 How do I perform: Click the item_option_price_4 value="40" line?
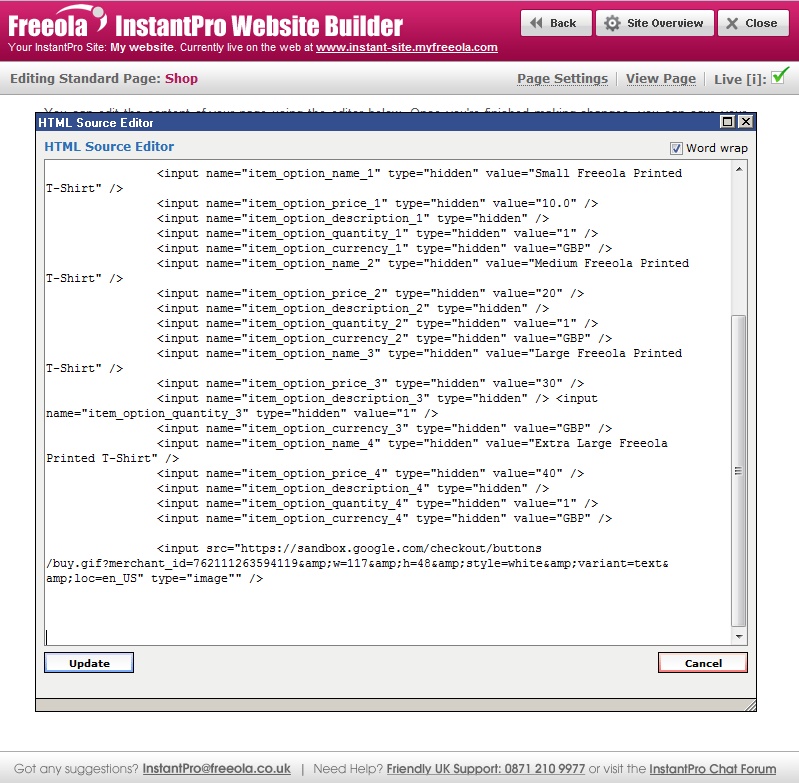pyautogui.click(x=370, y=473)
